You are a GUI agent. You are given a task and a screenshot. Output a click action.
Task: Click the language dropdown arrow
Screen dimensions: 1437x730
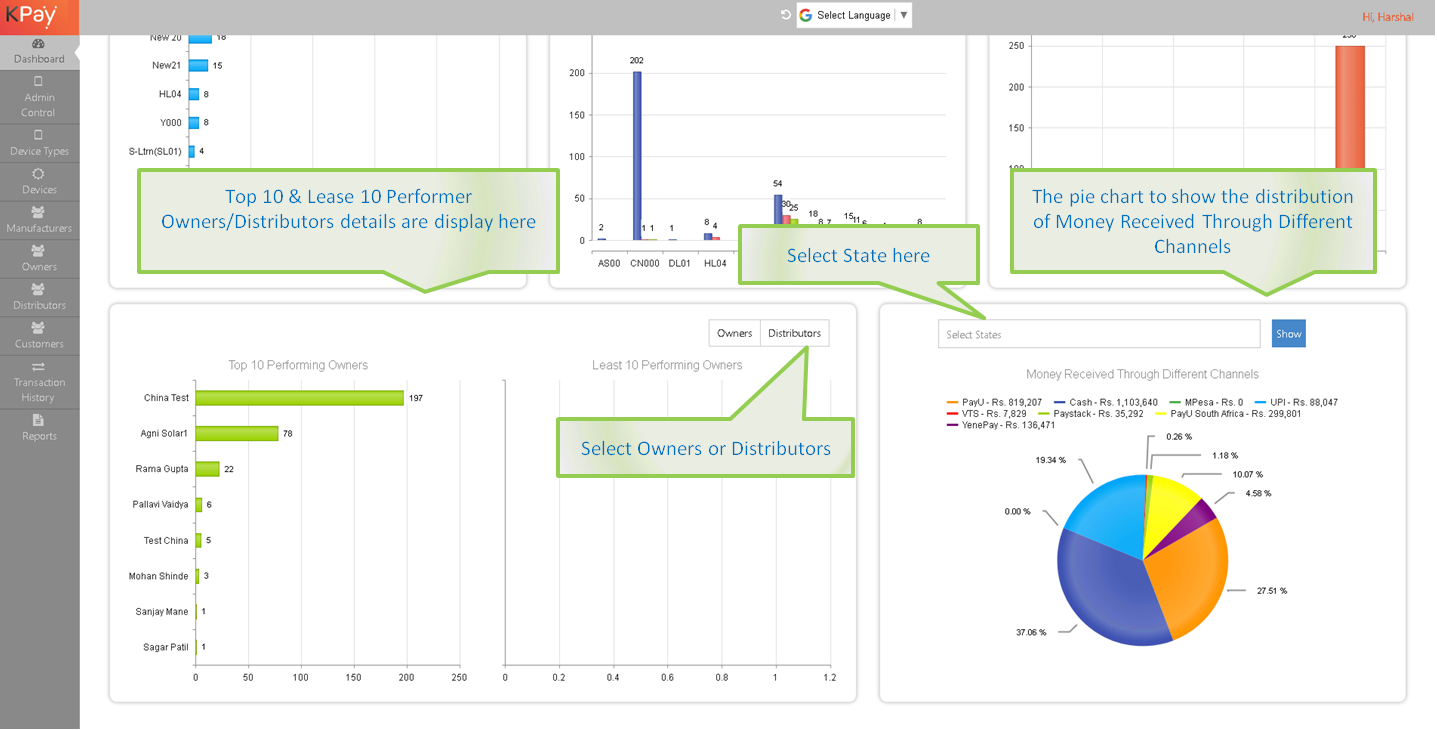904,15
